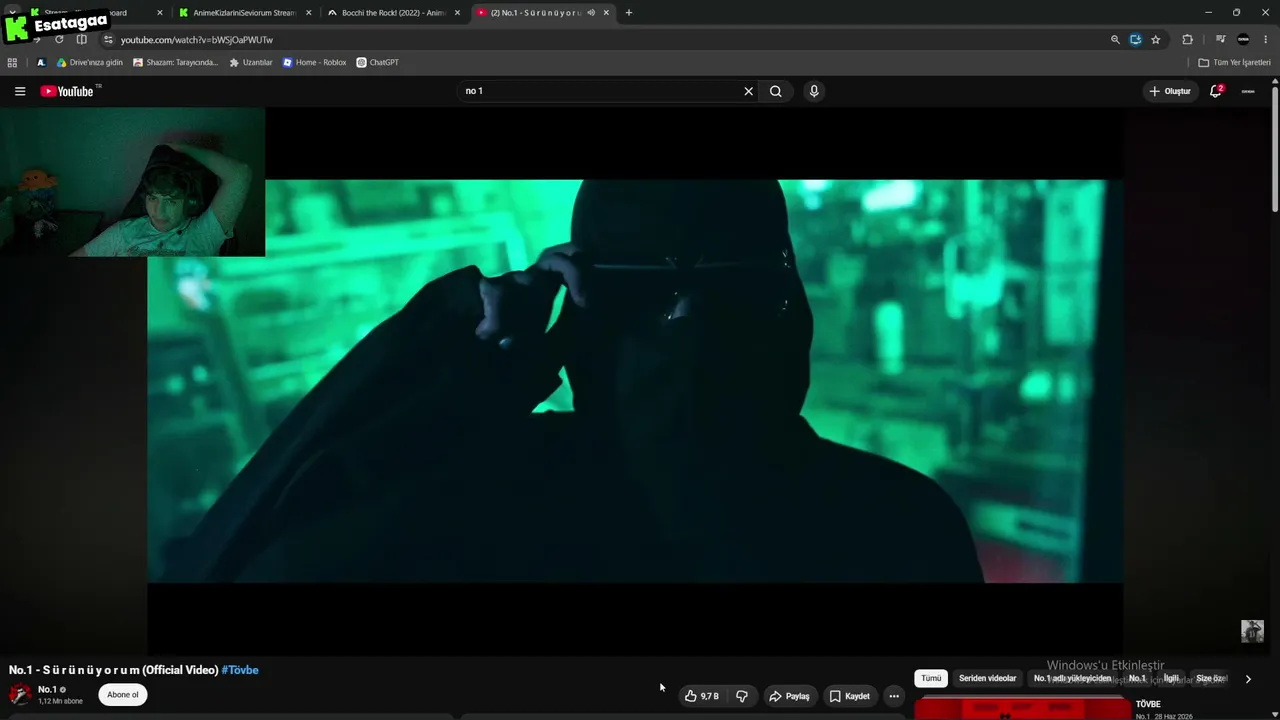Open the Drive'ınıza gidin bookmark
This screenshot has height=720, width=1280.
(x=89, y=62)
